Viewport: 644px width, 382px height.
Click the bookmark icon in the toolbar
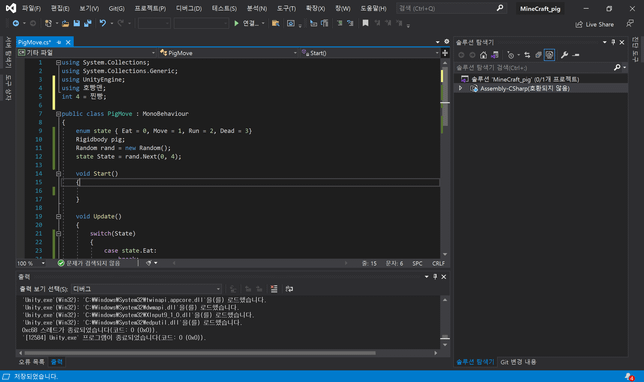365,23
